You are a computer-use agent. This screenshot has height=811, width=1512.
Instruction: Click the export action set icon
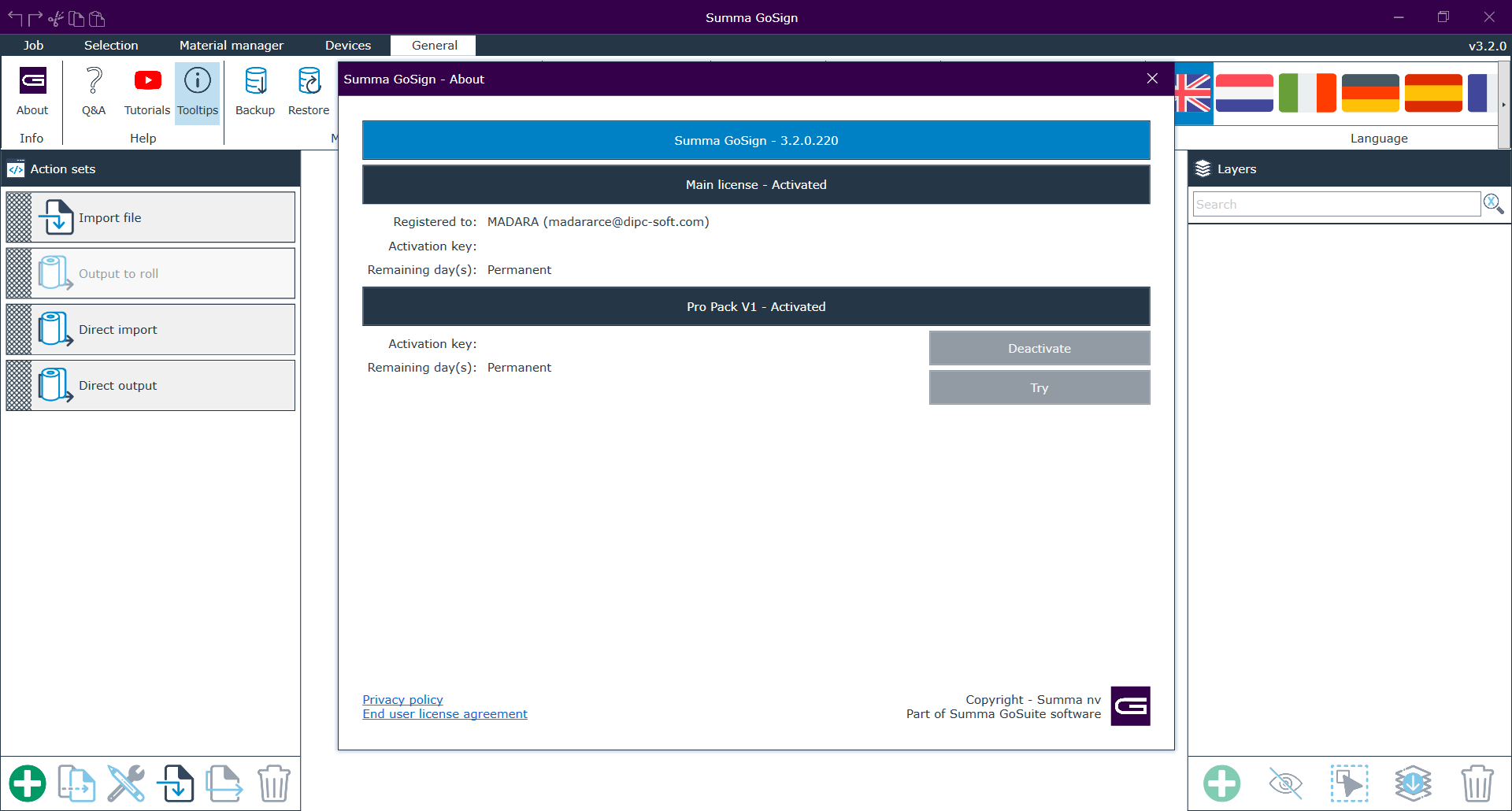coord(224,783)
